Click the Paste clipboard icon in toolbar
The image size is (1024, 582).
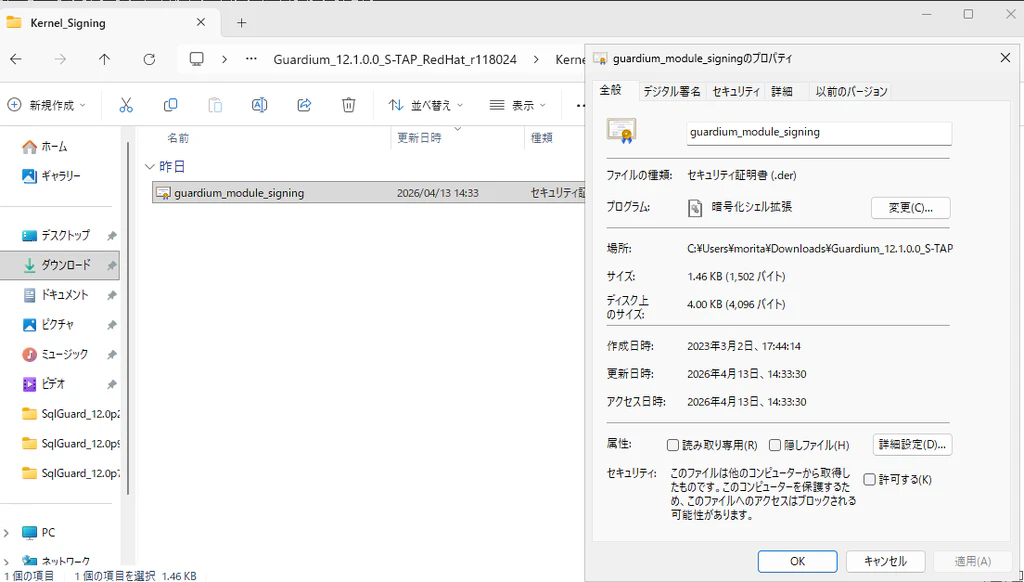pyautogui.click(x=215, y=105)
